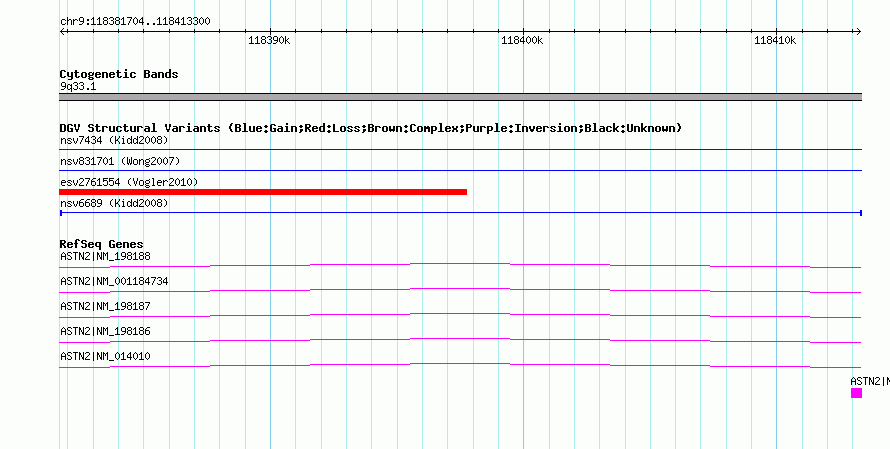Click the esv2761554 (Vogler2010) variant label
Viewport: 890px width, 449px height.
(129, 182)
